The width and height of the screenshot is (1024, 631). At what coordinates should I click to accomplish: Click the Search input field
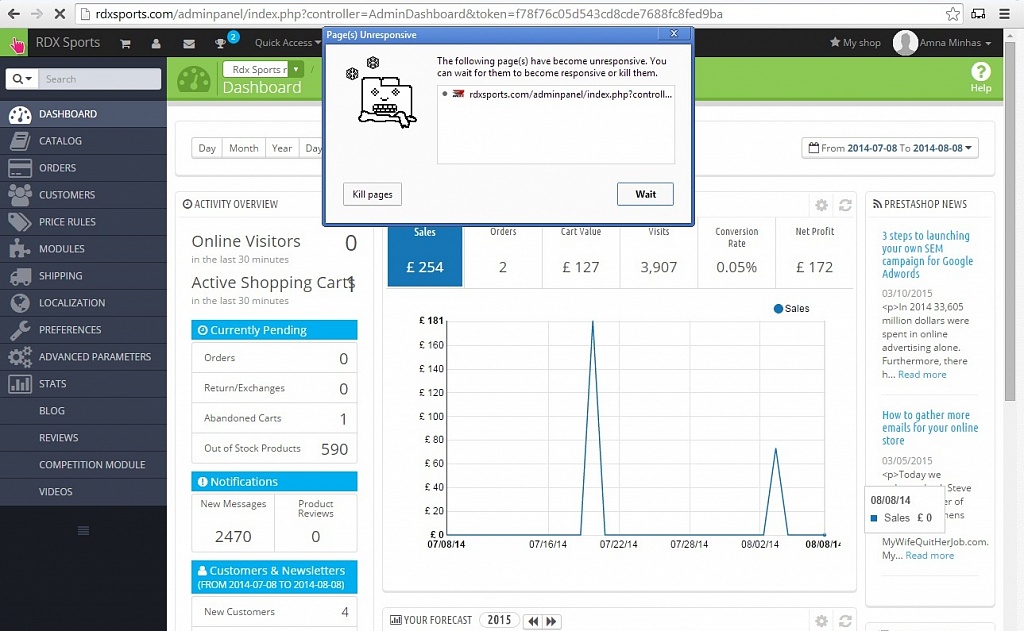(100, 79)
